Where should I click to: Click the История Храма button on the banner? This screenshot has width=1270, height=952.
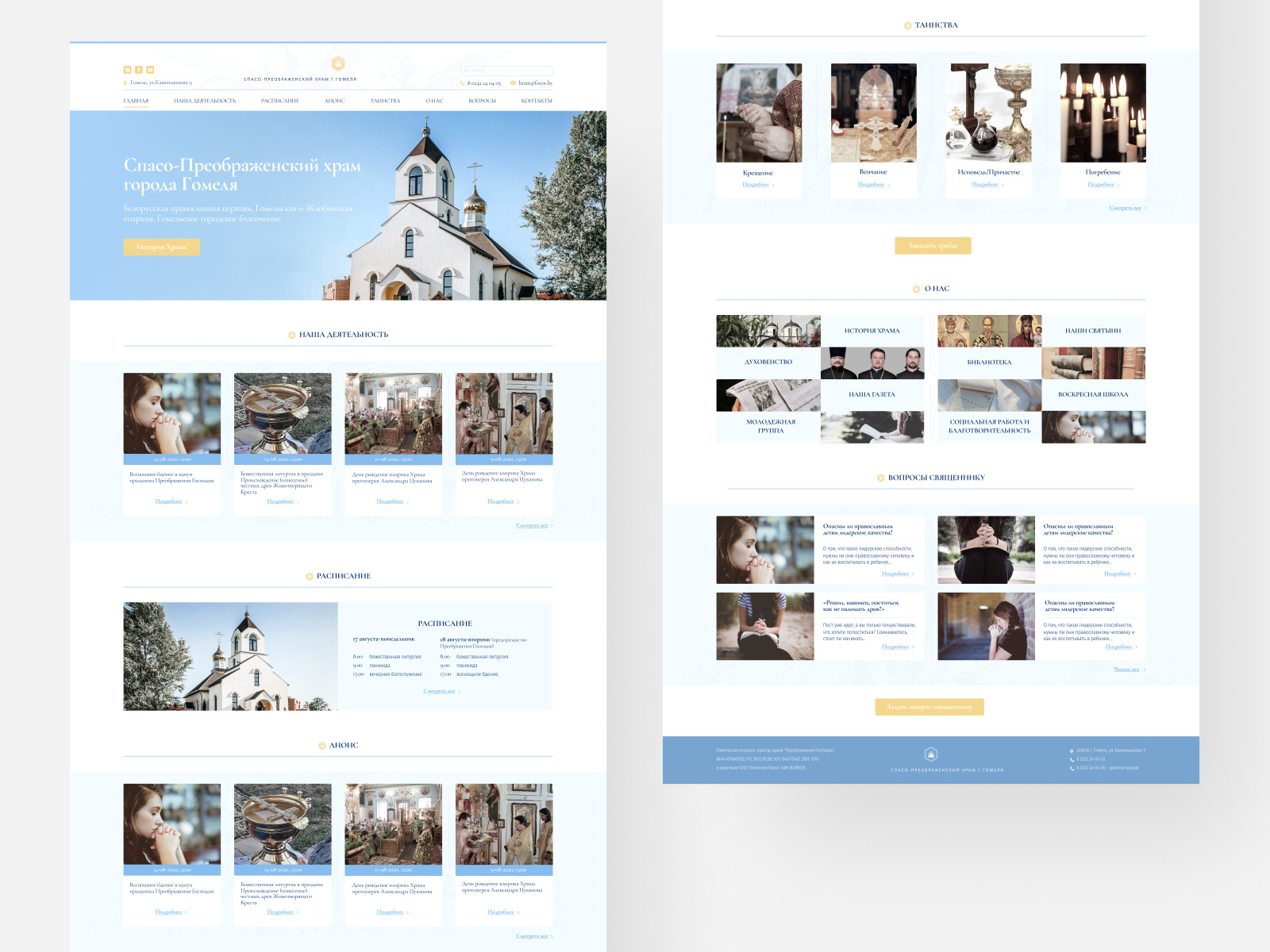(x=161, y=248)
